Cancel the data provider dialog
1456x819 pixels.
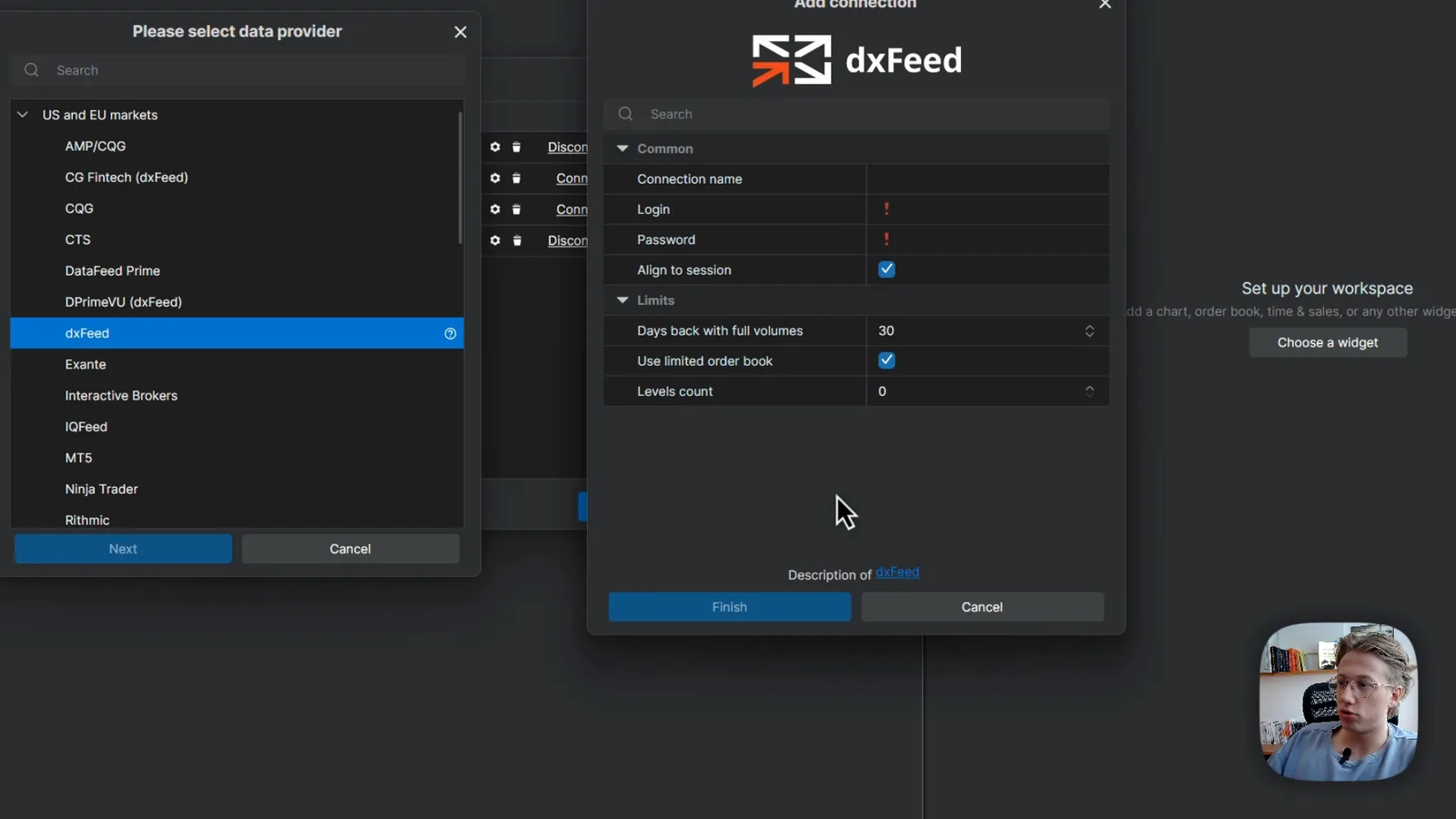click(350, 549)
